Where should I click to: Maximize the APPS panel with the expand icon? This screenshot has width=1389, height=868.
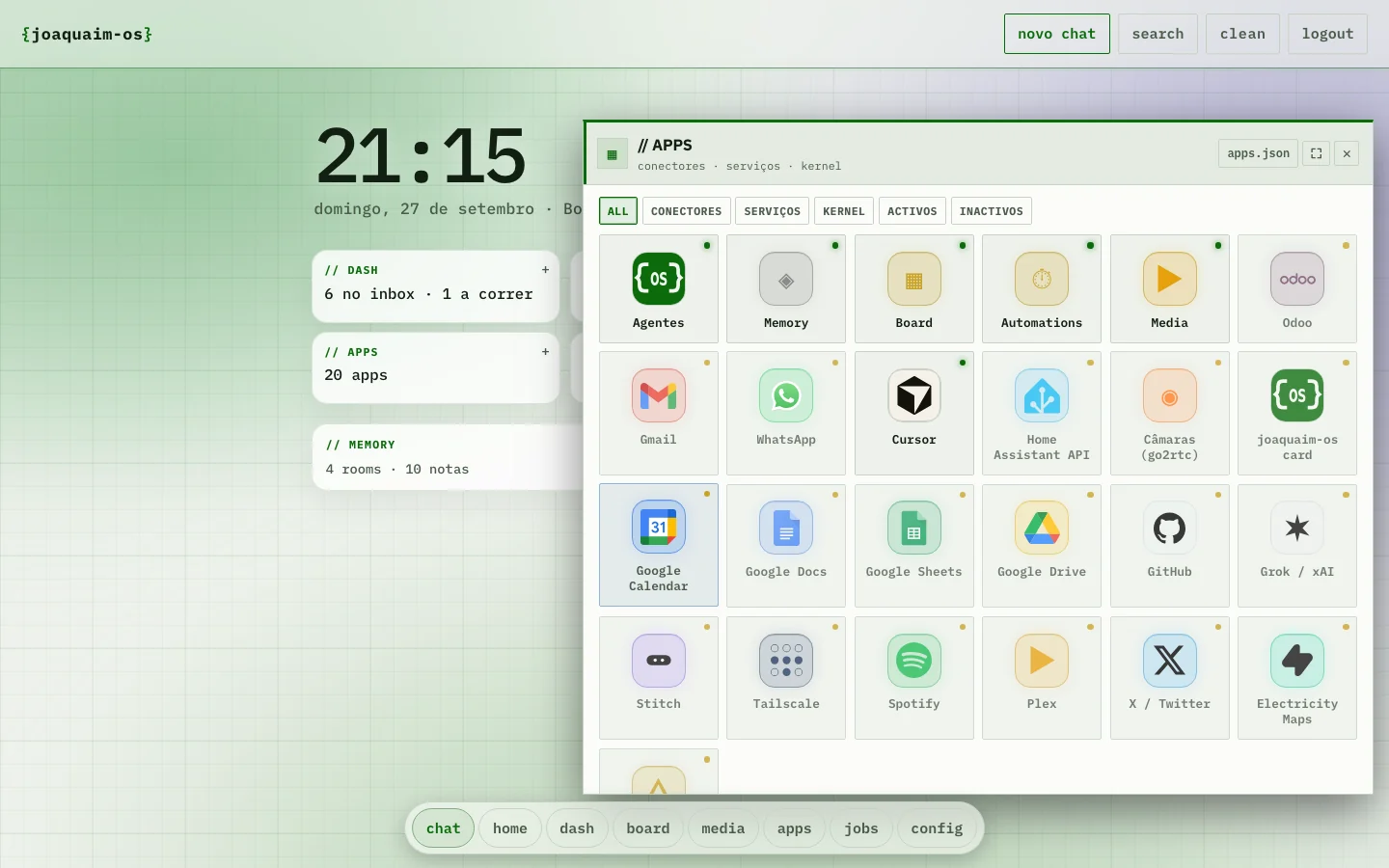pyautogui.click(x=1317, y=153)
